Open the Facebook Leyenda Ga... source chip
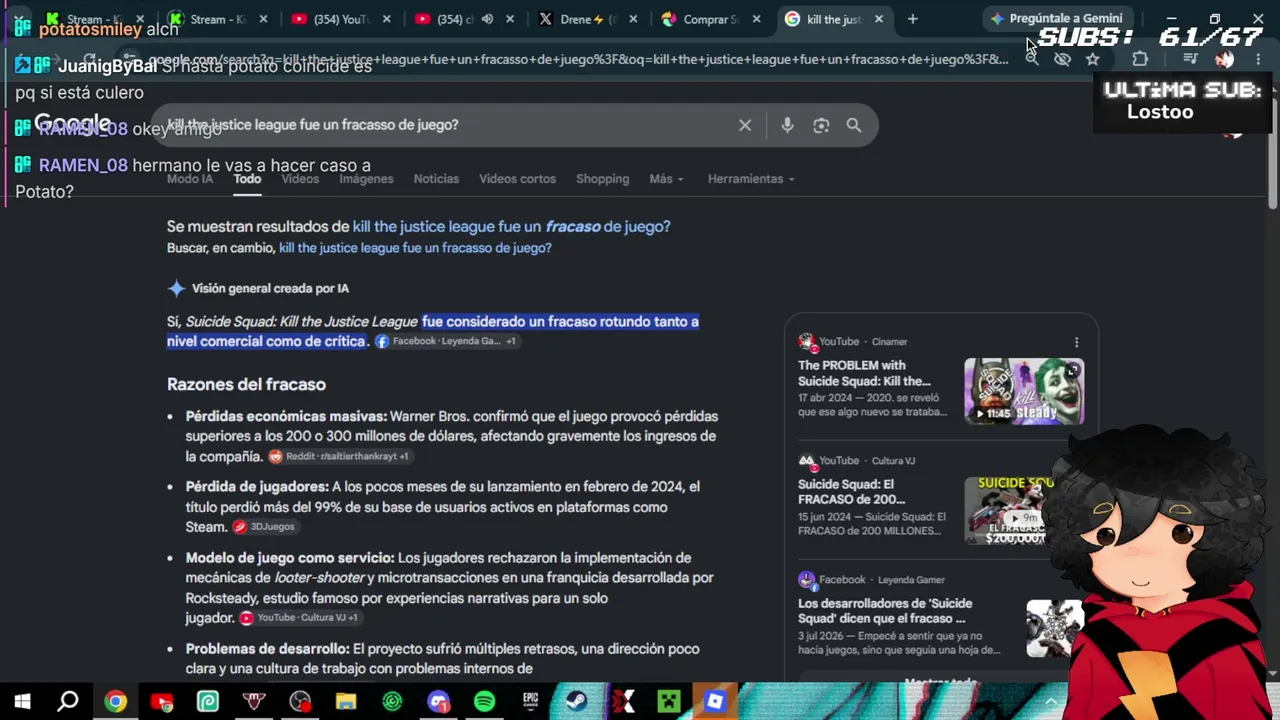Image resolution: width=1280 pixels, height=720 pixels. pyautogui.click(x=445, y=341)
